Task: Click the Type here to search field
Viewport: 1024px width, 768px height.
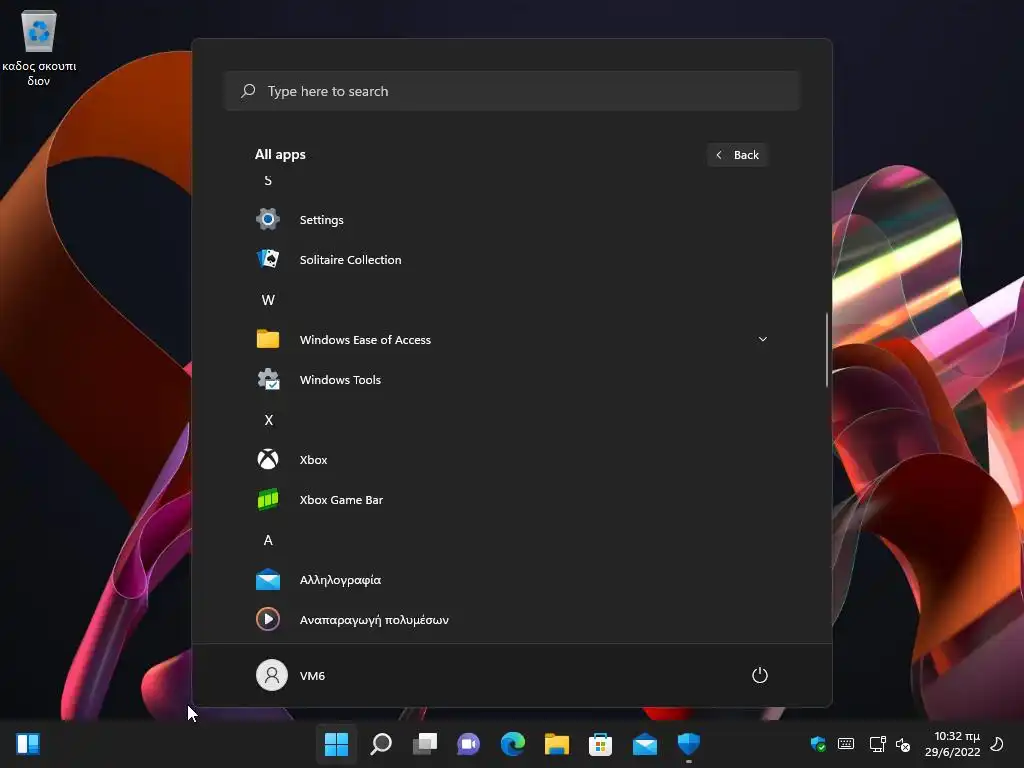Action: (511, 91)
